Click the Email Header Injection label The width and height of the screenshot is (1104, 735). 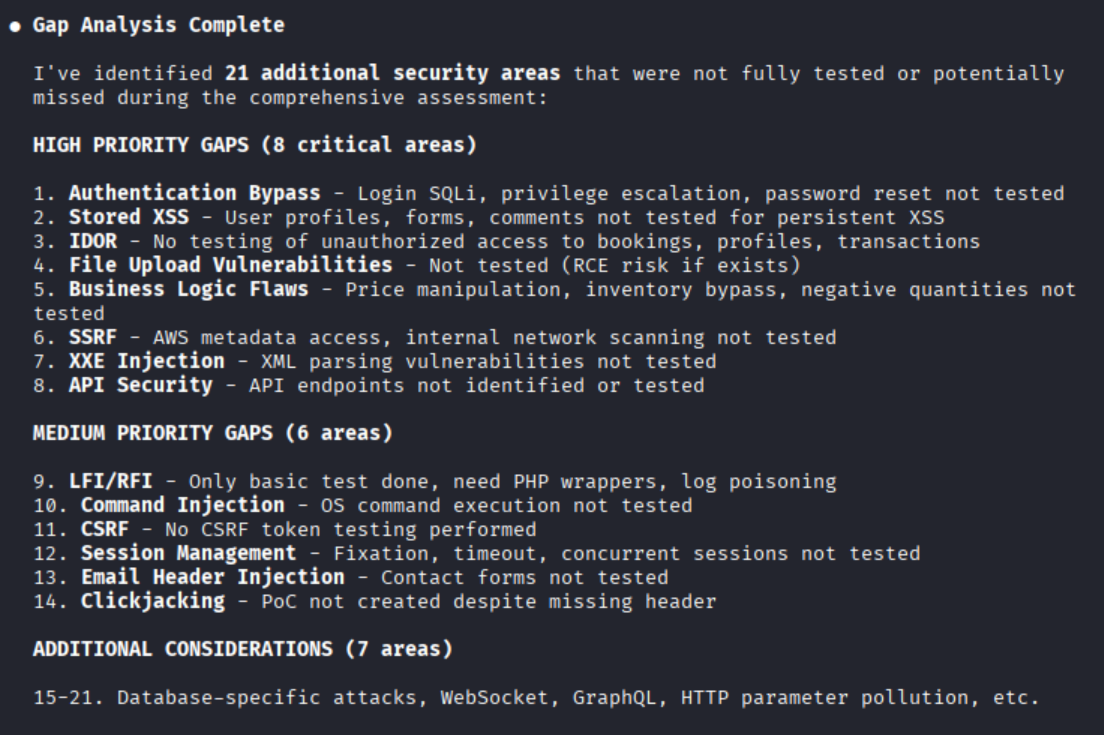[x=212, y=577]
